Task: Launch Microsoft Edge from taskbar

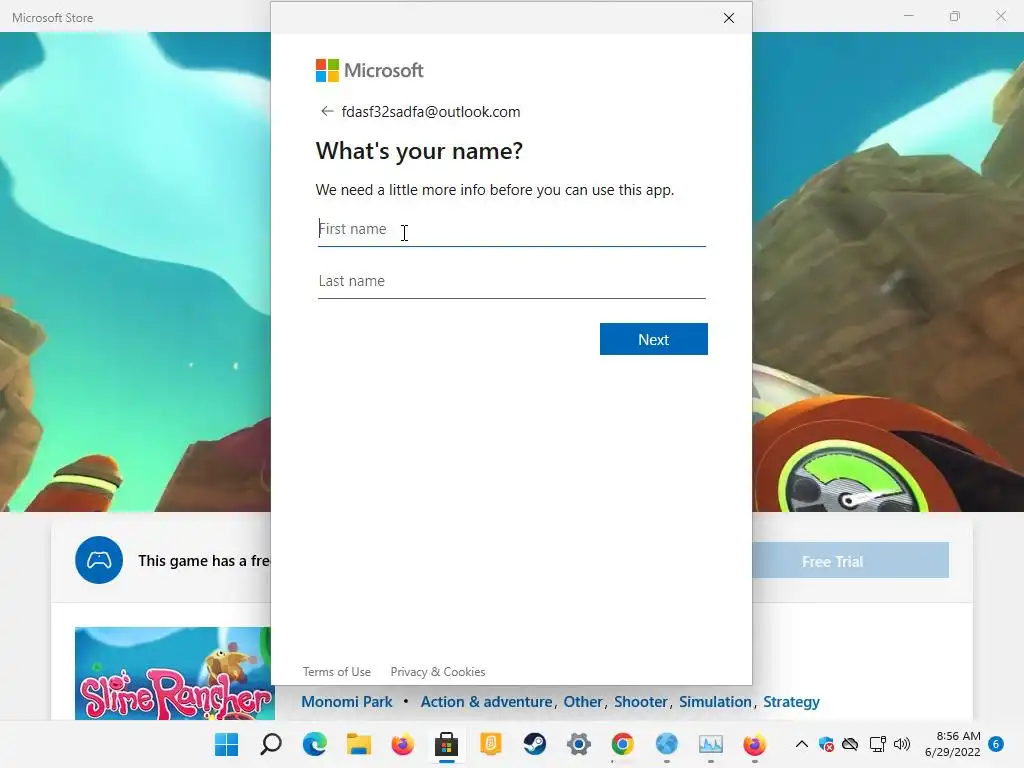Action: pos(315,744)
